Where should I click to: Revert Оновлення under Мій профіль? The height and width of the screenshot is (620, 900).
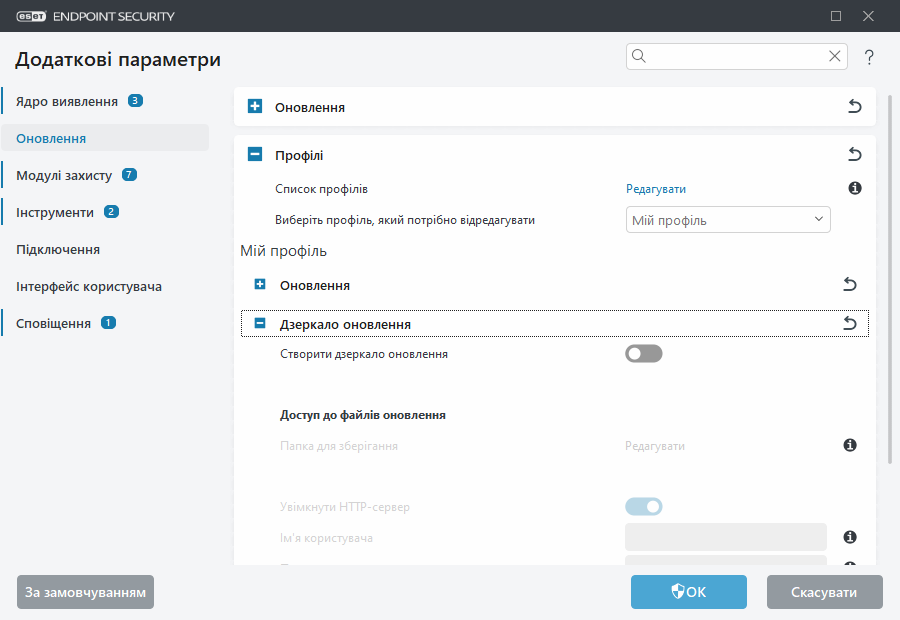point(849,285)
